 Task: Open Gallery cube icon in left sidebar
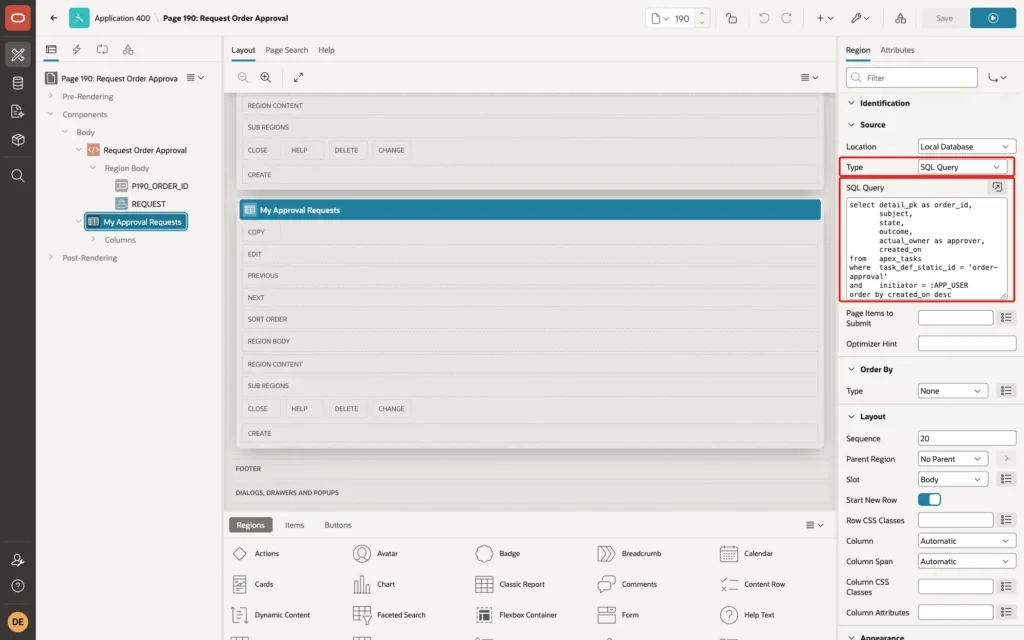pyautogui.click(x=18, y=140)
